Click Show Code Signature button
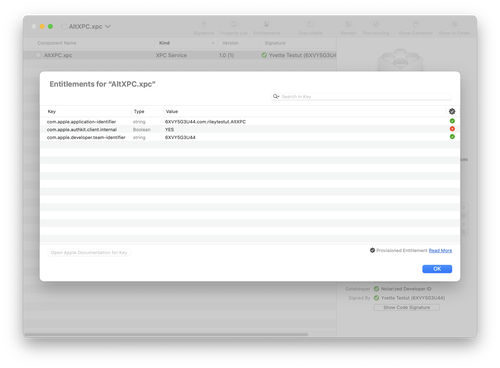 [406, 307]
